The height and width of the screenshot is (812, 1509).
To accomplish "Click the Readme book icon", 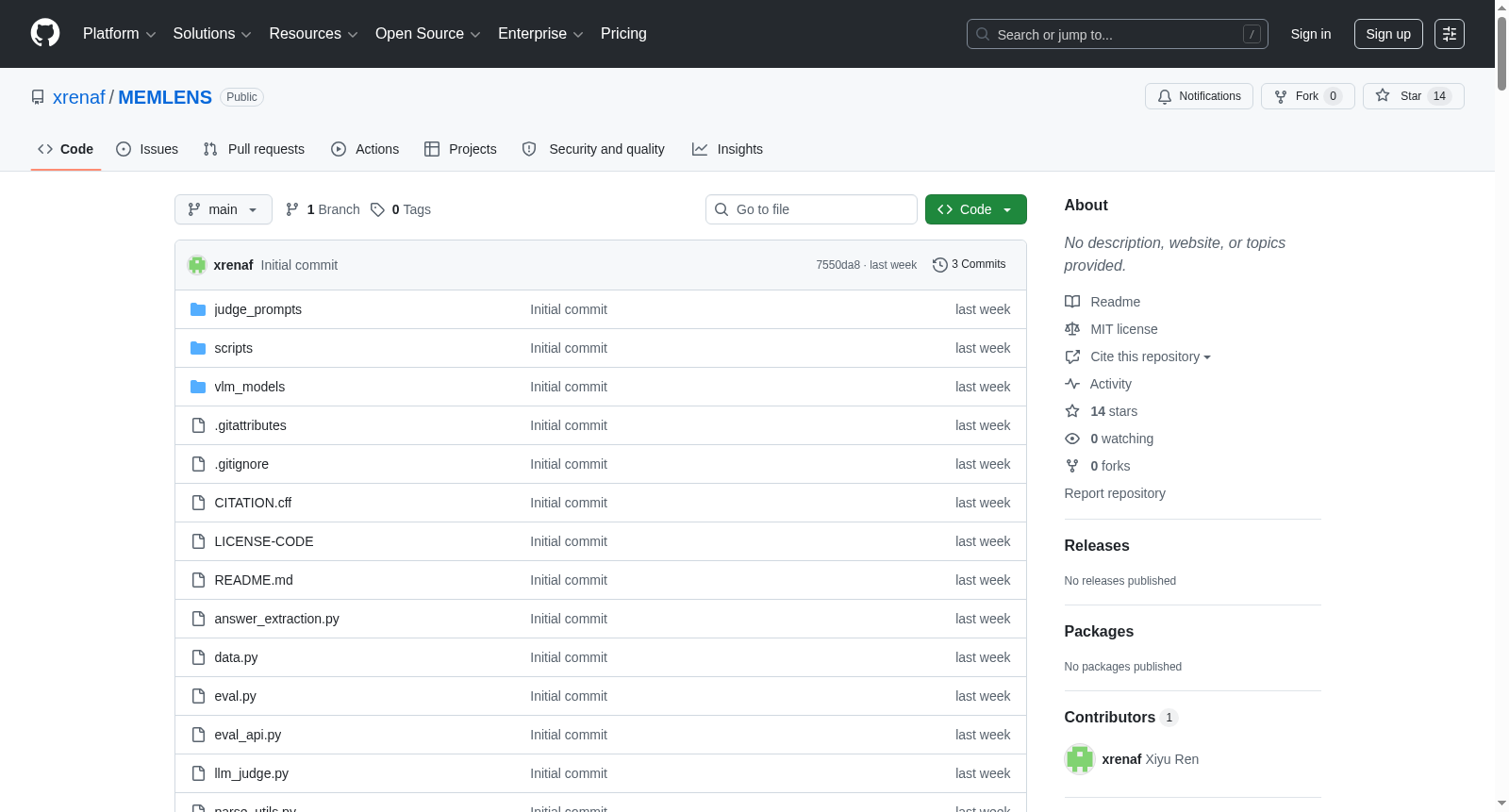I will coord(1072,302).
